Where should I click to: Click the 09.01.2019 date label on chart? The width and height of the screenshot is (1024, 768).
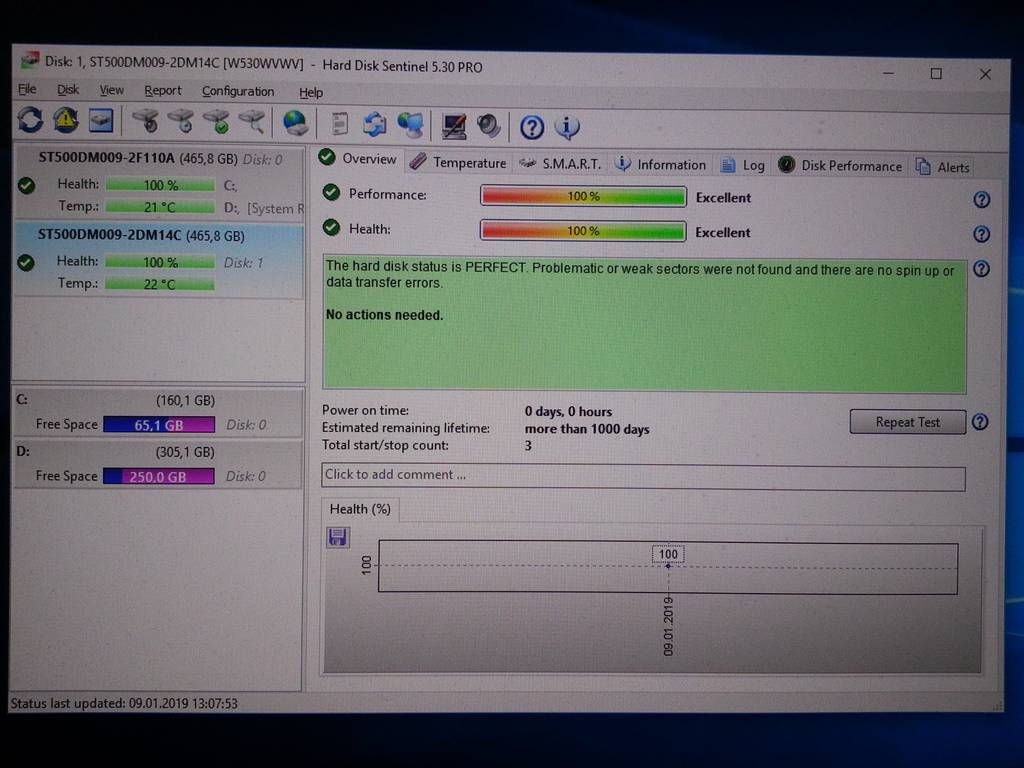pos(668,626)
